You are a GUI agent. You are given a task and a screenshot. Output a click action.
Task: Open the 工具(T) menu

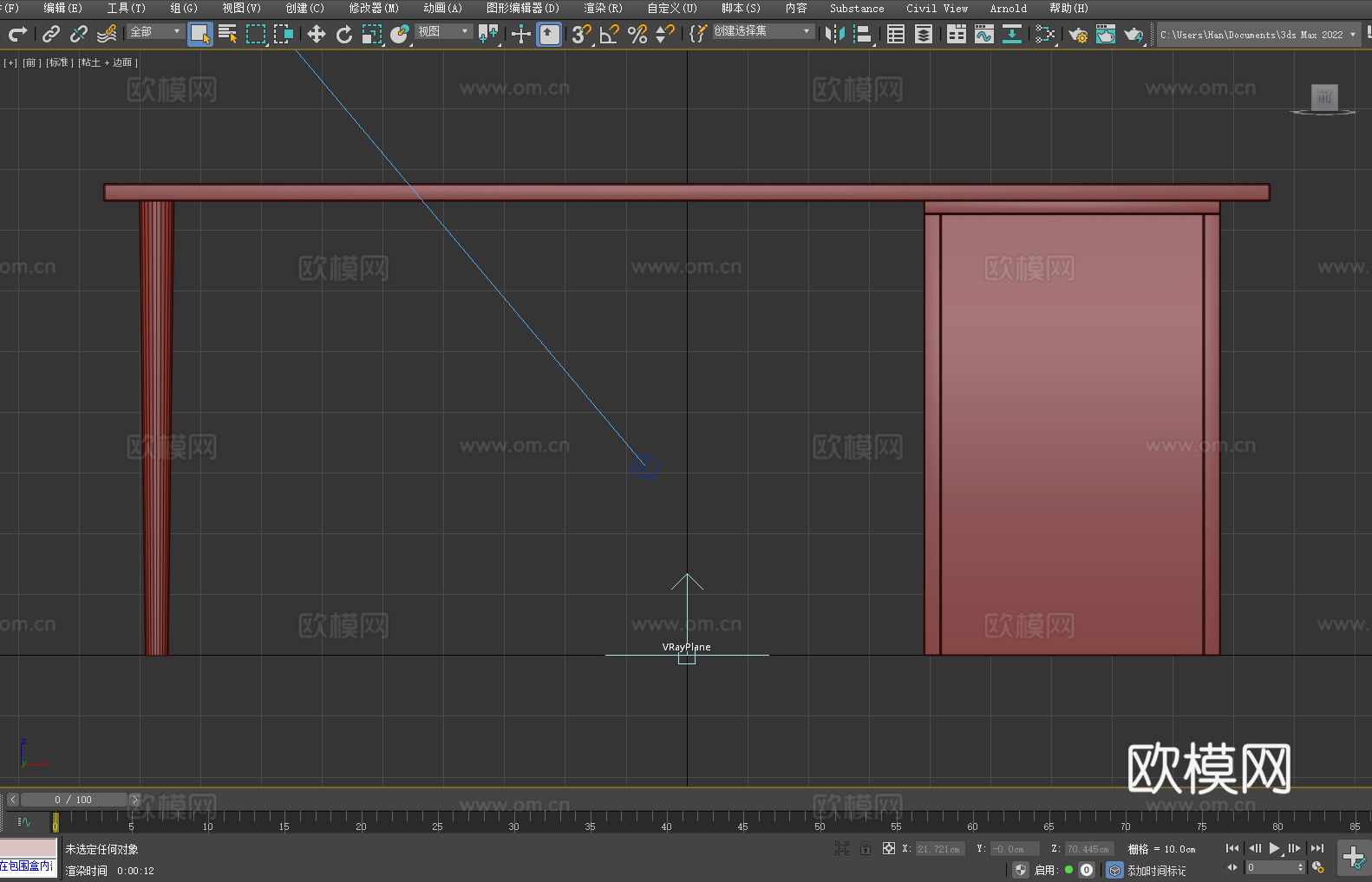click(x=127, y=8)
